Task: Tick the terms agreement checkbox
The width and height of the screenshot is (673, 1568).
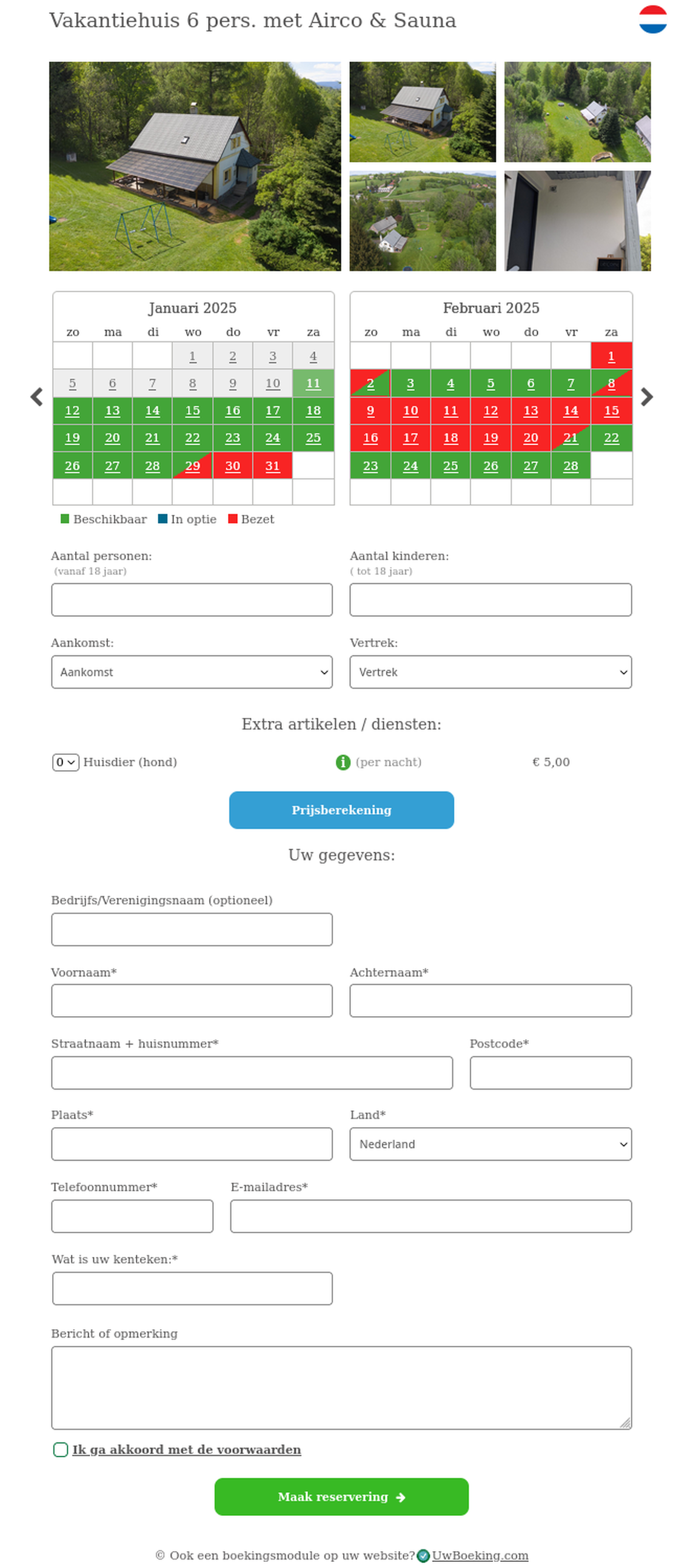Action: click(60, 1449)
